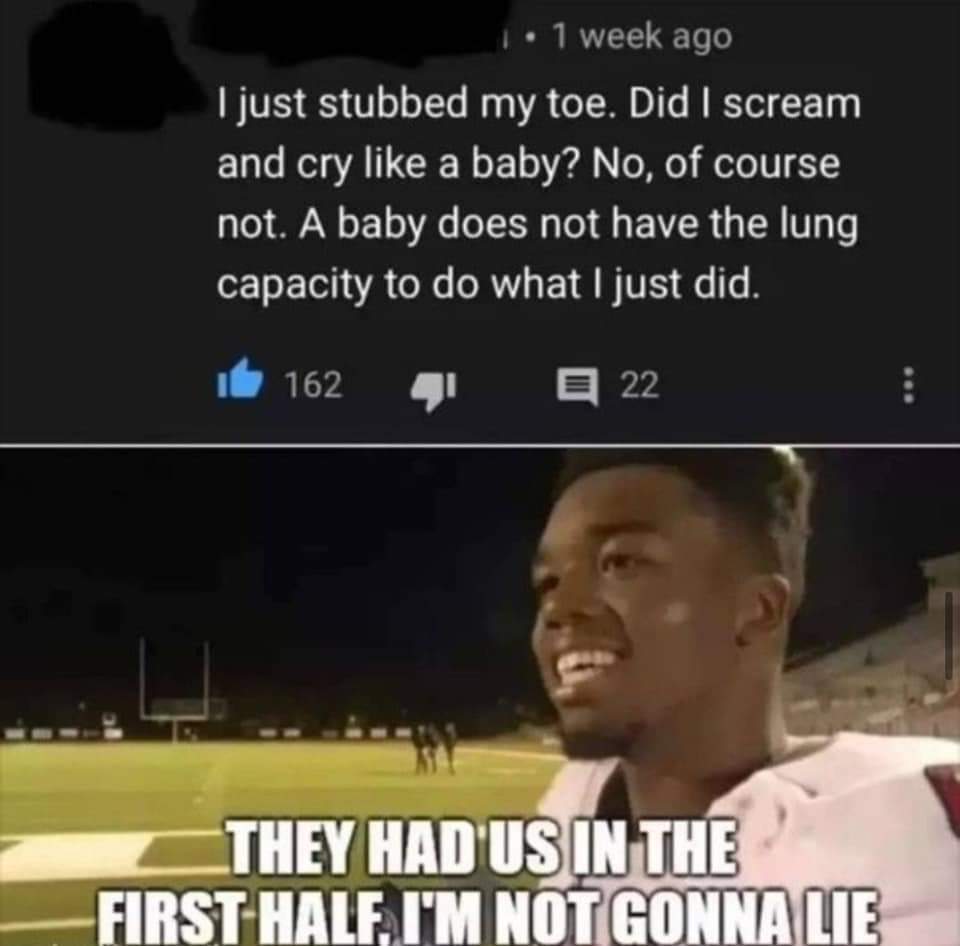Click the 162 like count
Viewport: 960px width, 946px height.
(x=314, y=385)
